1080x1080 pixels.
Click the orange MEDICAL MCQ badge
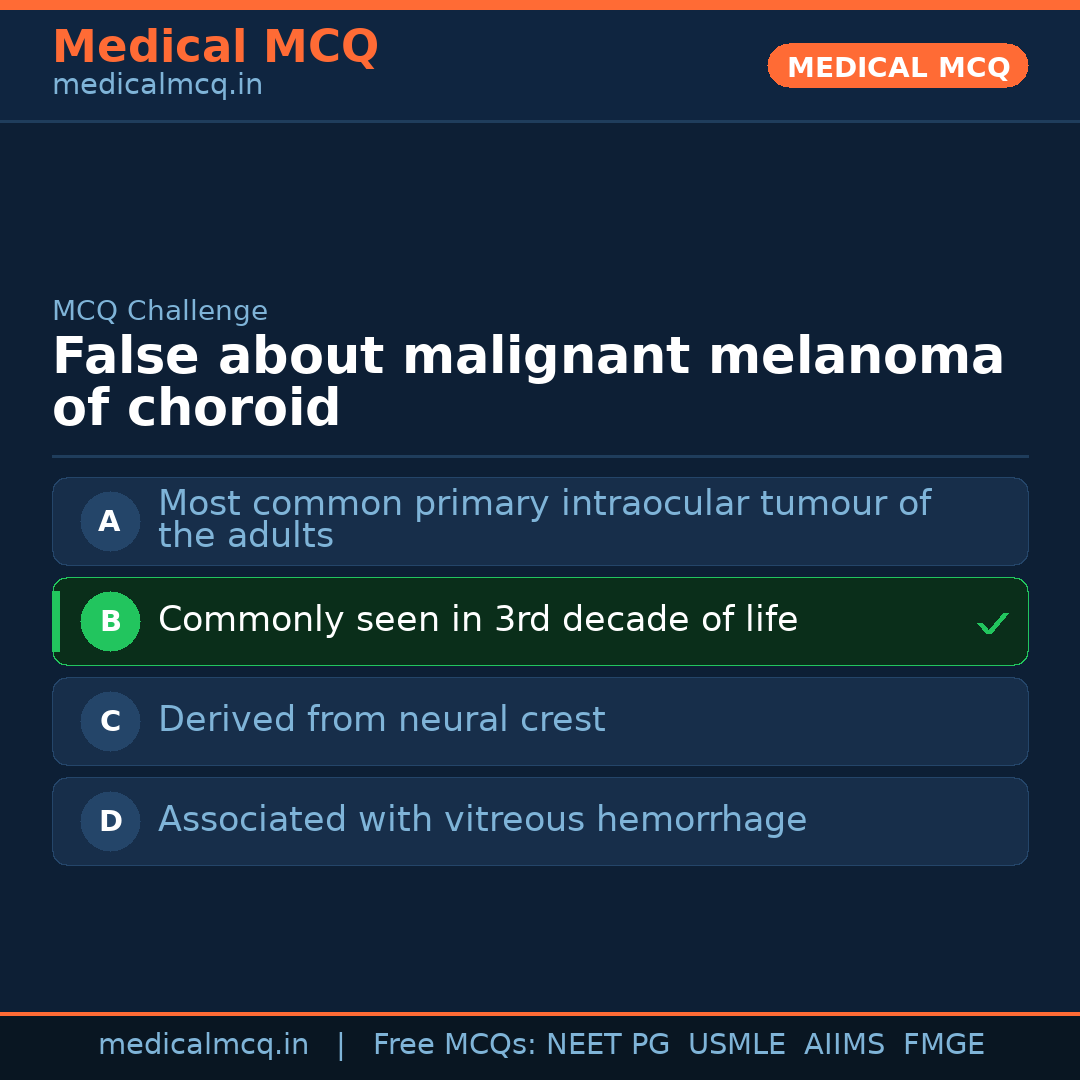tap(897, 66)
